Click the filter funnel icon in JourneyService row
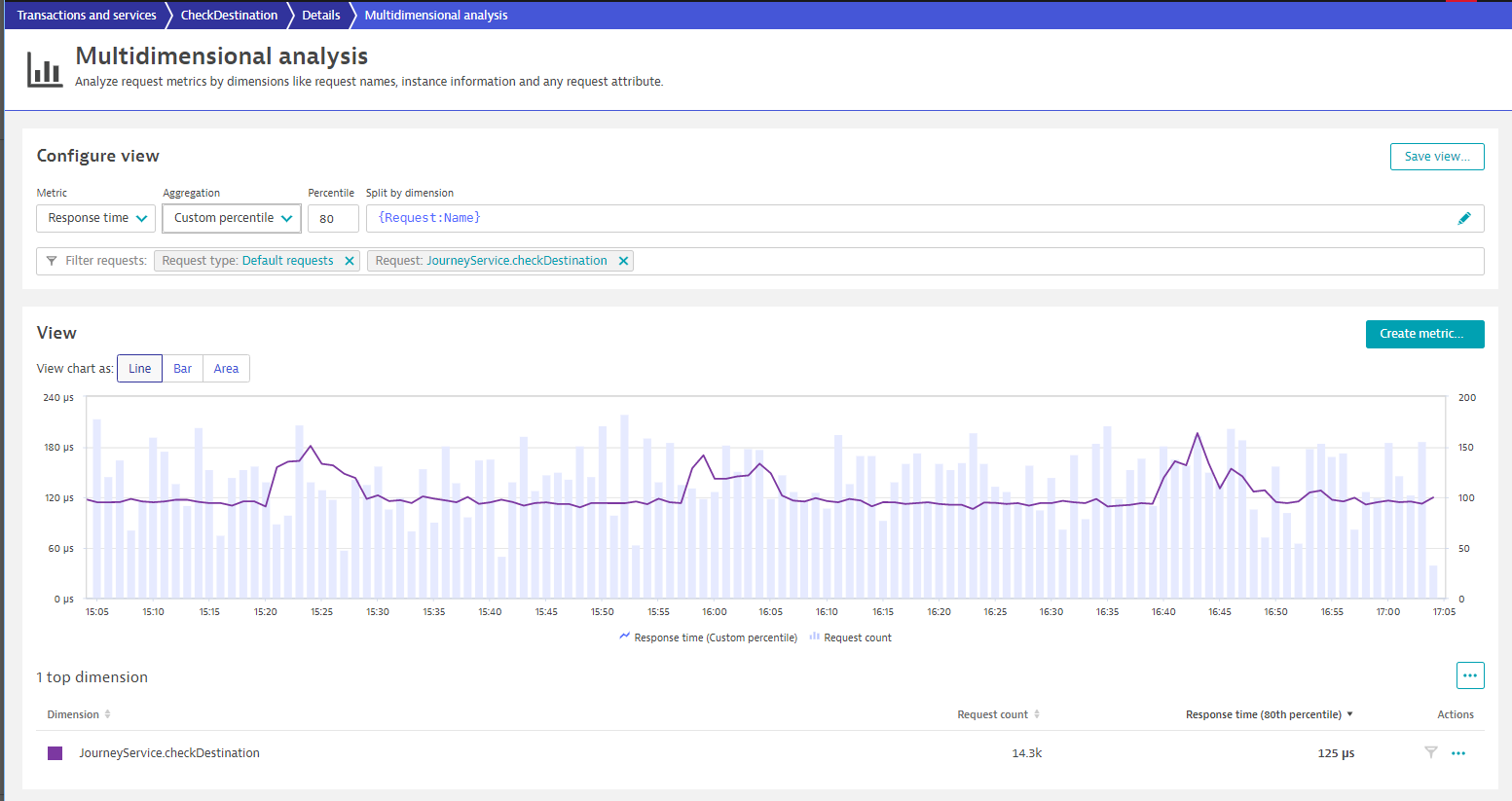 click(x=1430, y=752)
